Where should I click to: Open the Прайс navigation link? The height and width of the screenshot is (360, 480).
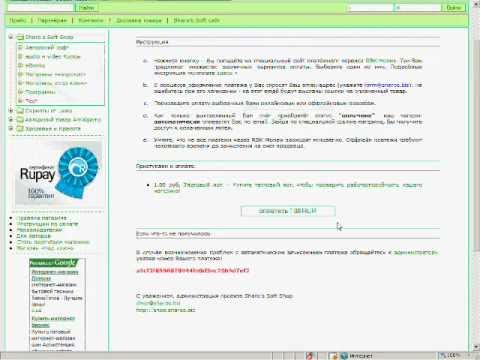17,20
